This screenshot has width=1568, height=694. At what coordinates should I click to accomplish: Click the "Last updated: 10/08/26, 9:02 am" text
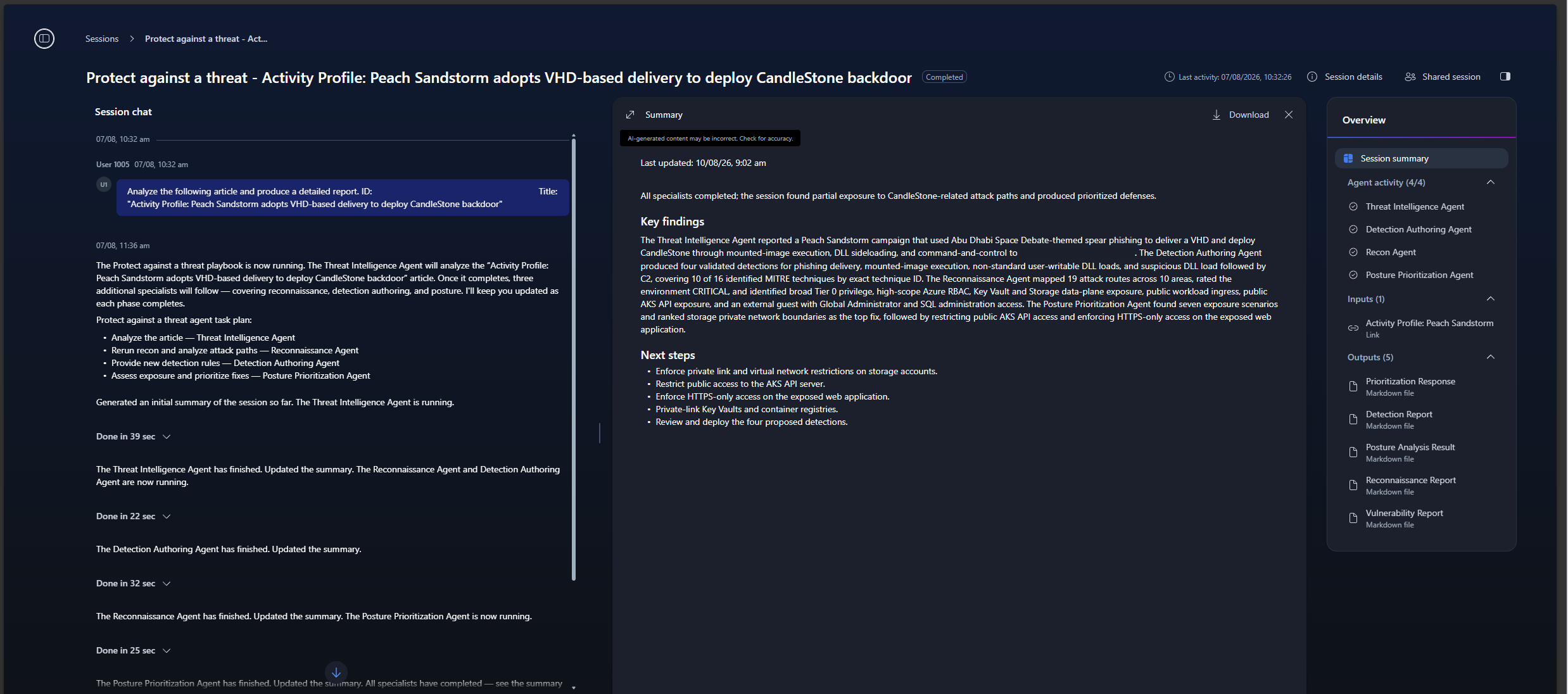pos(704,163)
